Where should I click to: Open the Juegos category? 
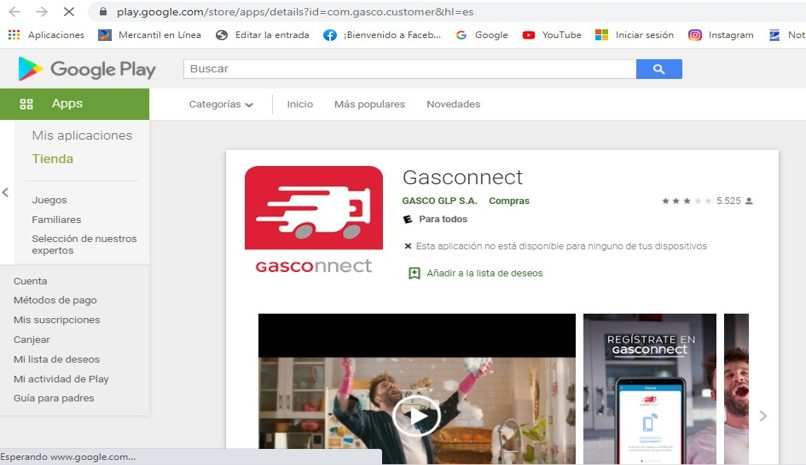point(49,200)
